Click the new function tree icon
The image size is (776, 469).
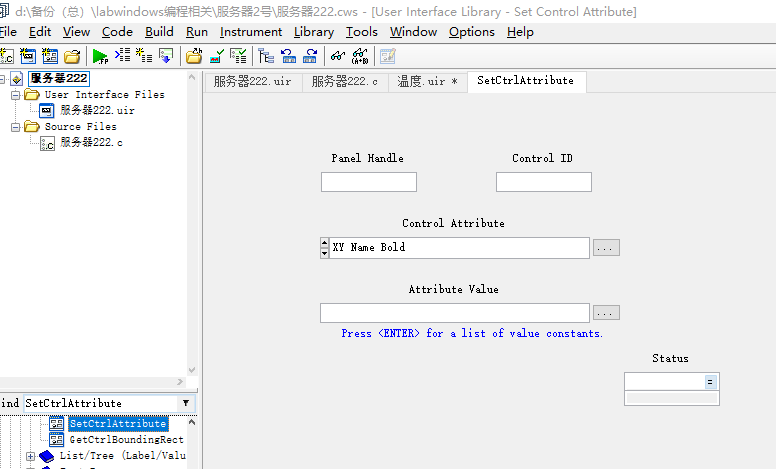(50, 56)
